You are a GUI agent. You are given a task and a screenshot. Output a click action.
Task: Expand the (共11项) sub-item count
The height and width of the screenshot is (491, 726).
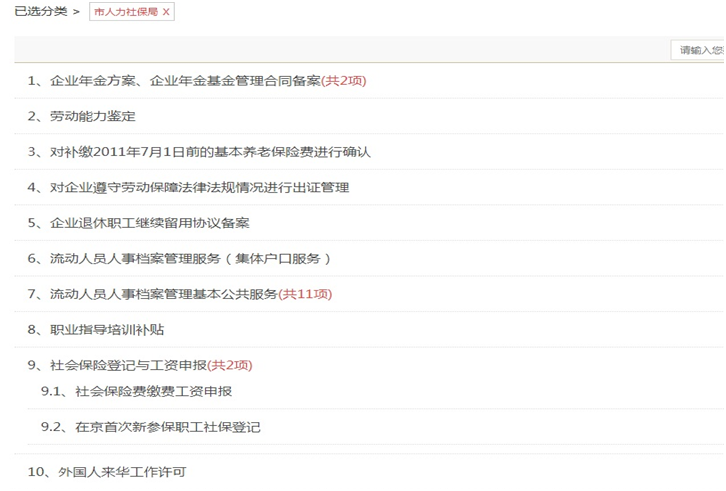tap(305, 294)
